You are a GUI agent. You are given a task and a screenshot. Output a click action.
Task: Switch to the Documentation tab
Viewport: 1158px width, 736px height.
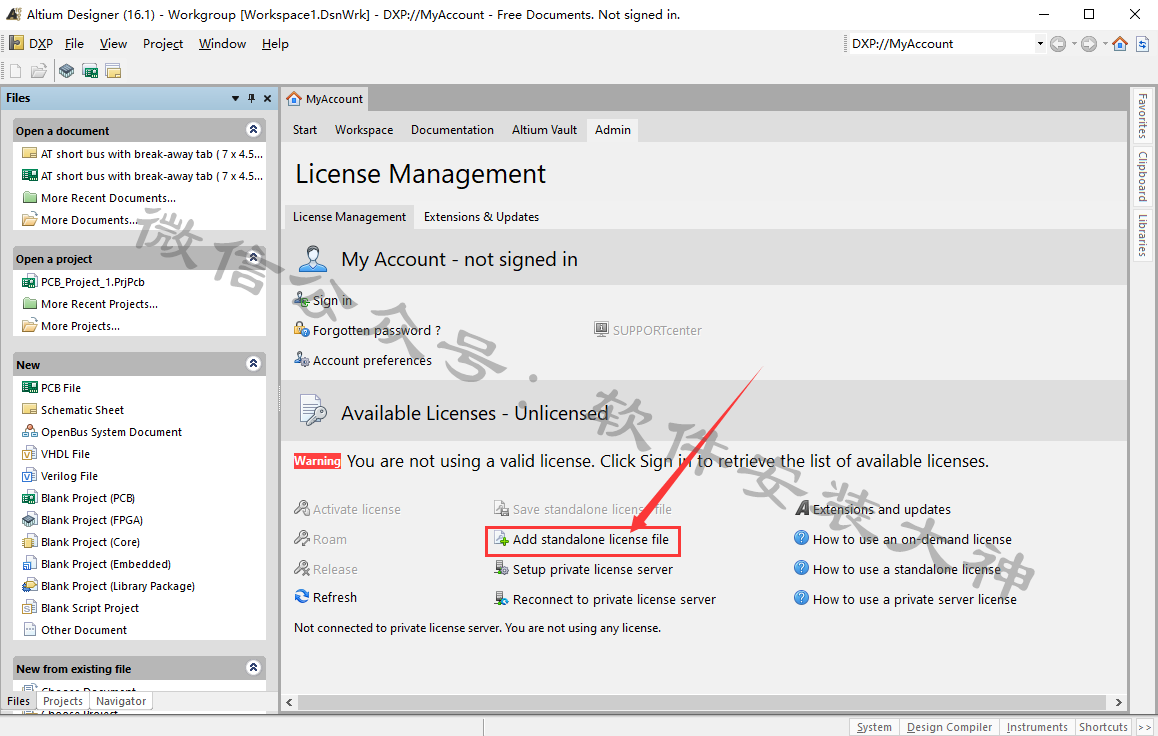[452, 130]
